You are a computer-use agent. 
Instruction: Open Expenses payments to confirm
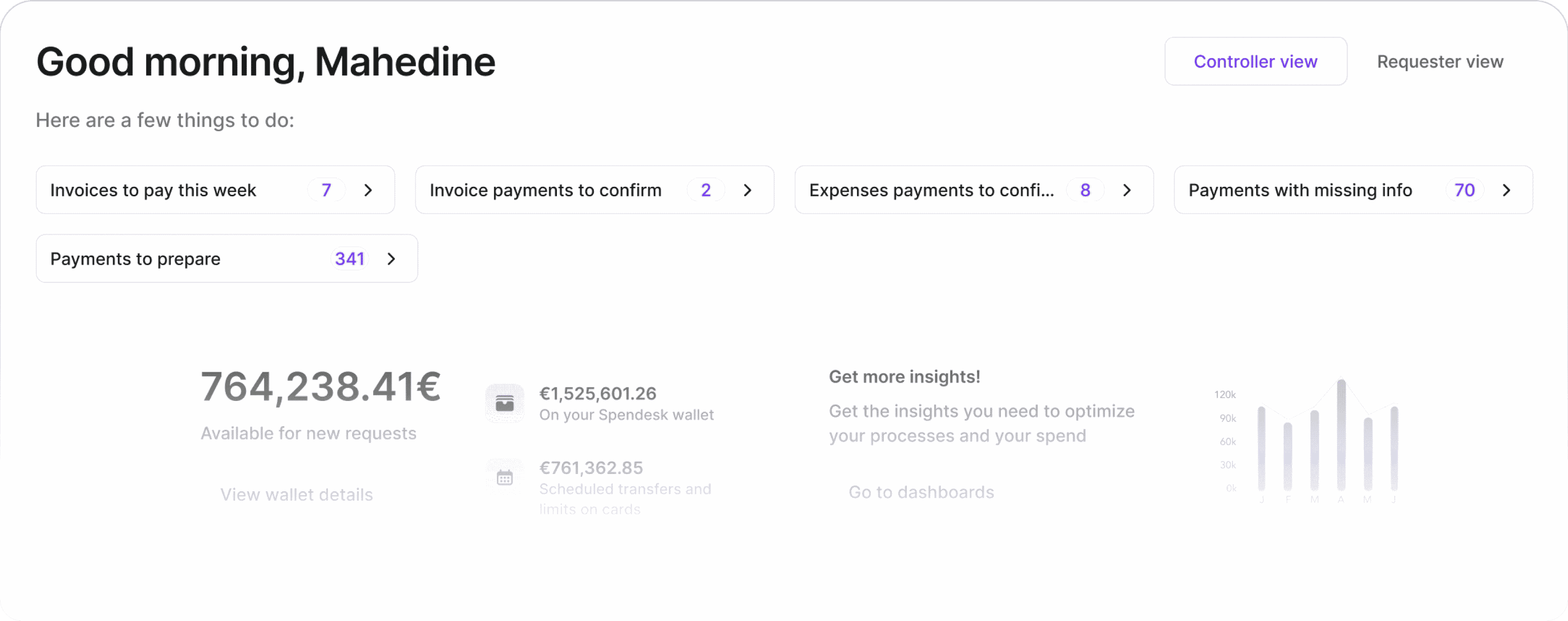tap(974, 190)
